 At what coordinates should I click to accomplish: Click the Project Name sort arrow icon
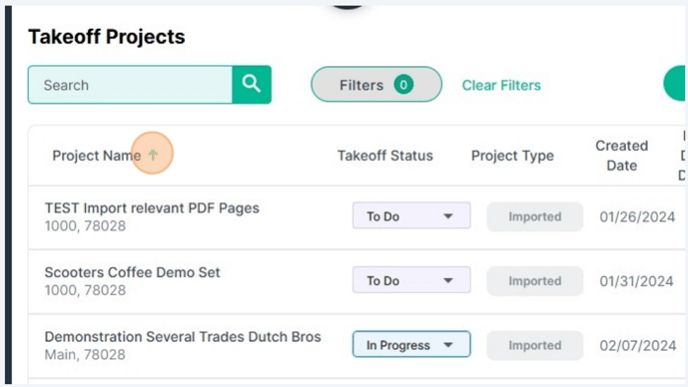point(153,154)
